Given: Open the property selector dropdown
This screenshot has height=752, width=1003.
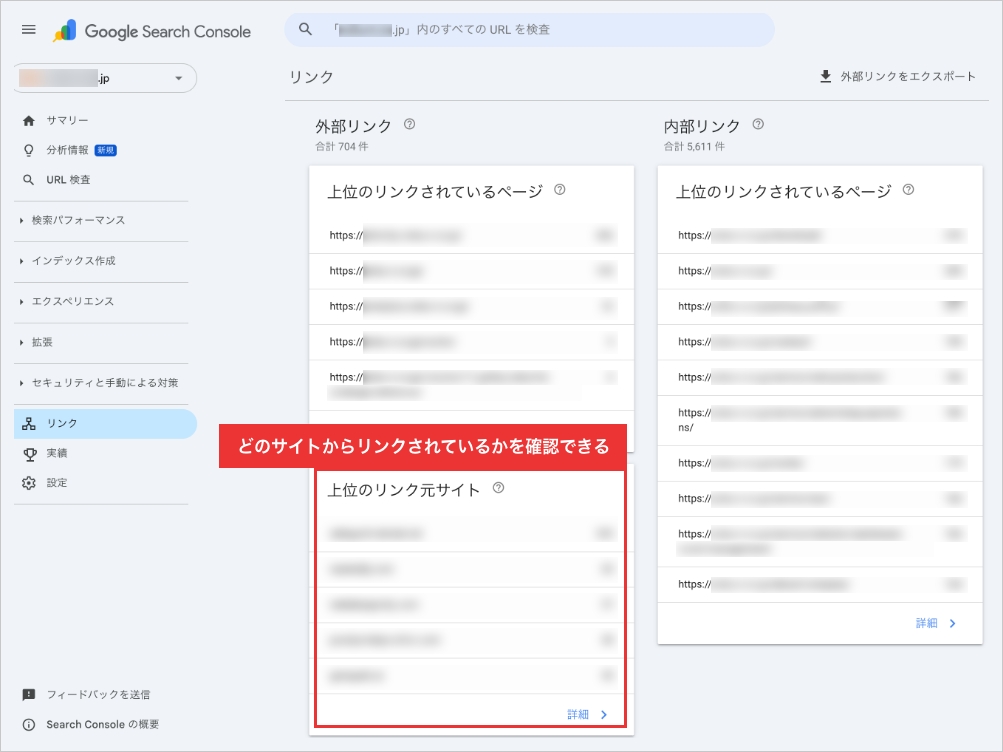Looking at the screenshot, I should [x=178, y=78].
